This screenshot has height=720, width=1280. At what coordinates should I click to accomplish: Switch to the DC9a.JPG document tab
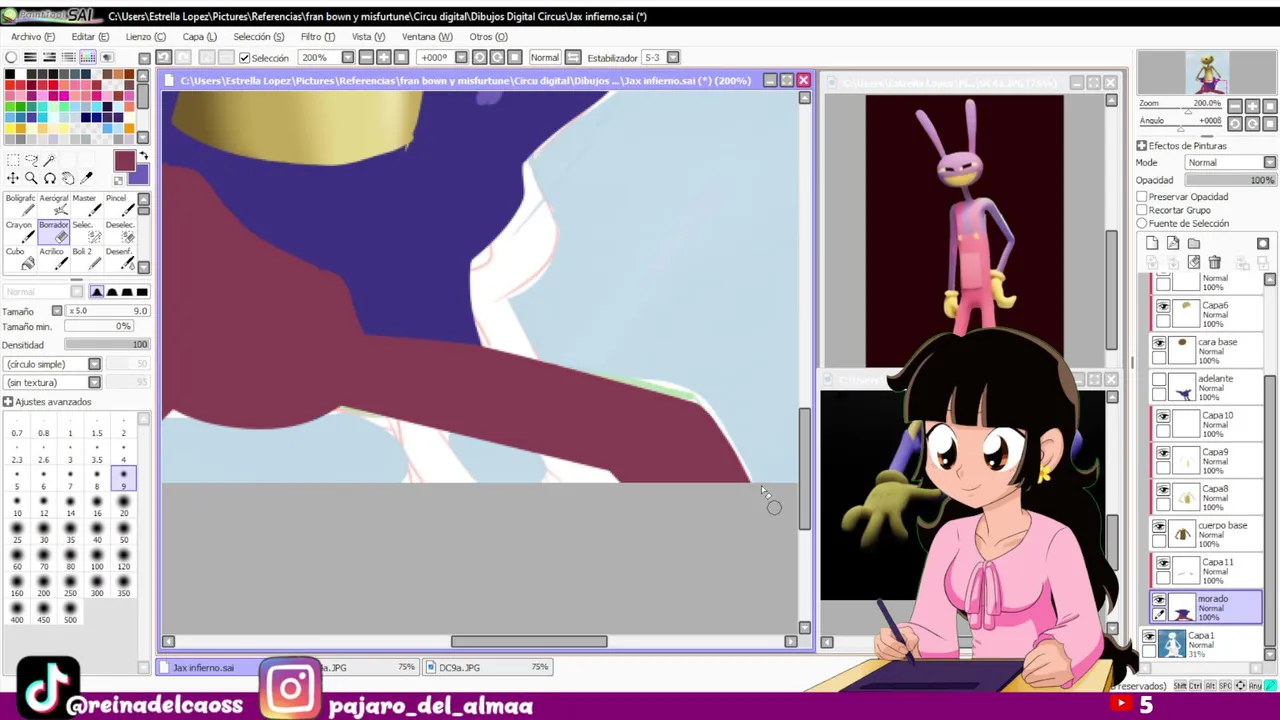pos(487,668)
